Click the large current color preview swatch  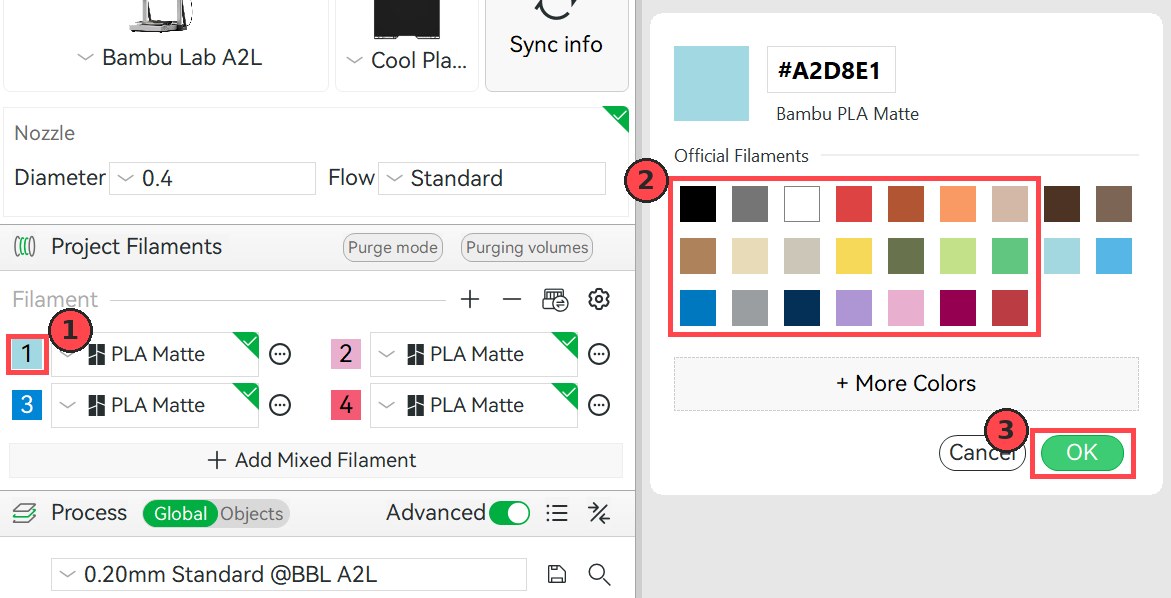pos(711,84)
